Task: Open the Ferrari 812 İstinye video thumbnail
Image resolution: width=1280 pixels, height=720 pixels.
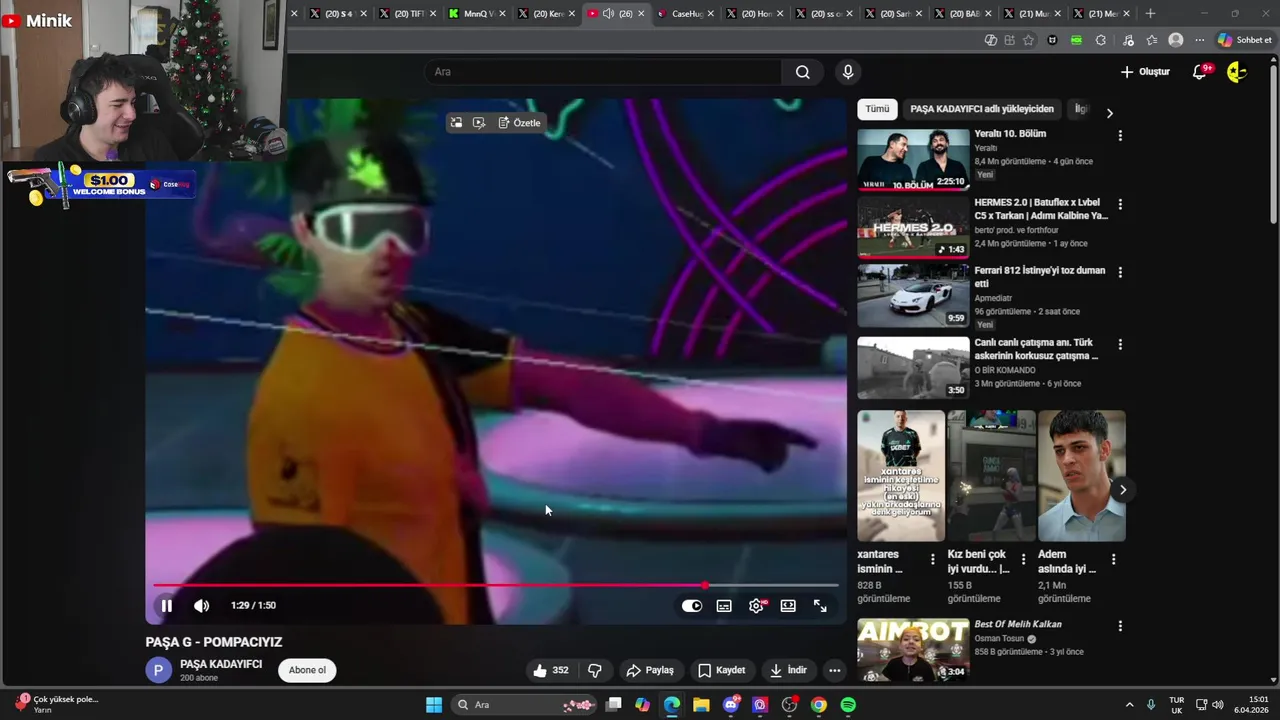Action: pyautogui.click(x=913, y=296)
